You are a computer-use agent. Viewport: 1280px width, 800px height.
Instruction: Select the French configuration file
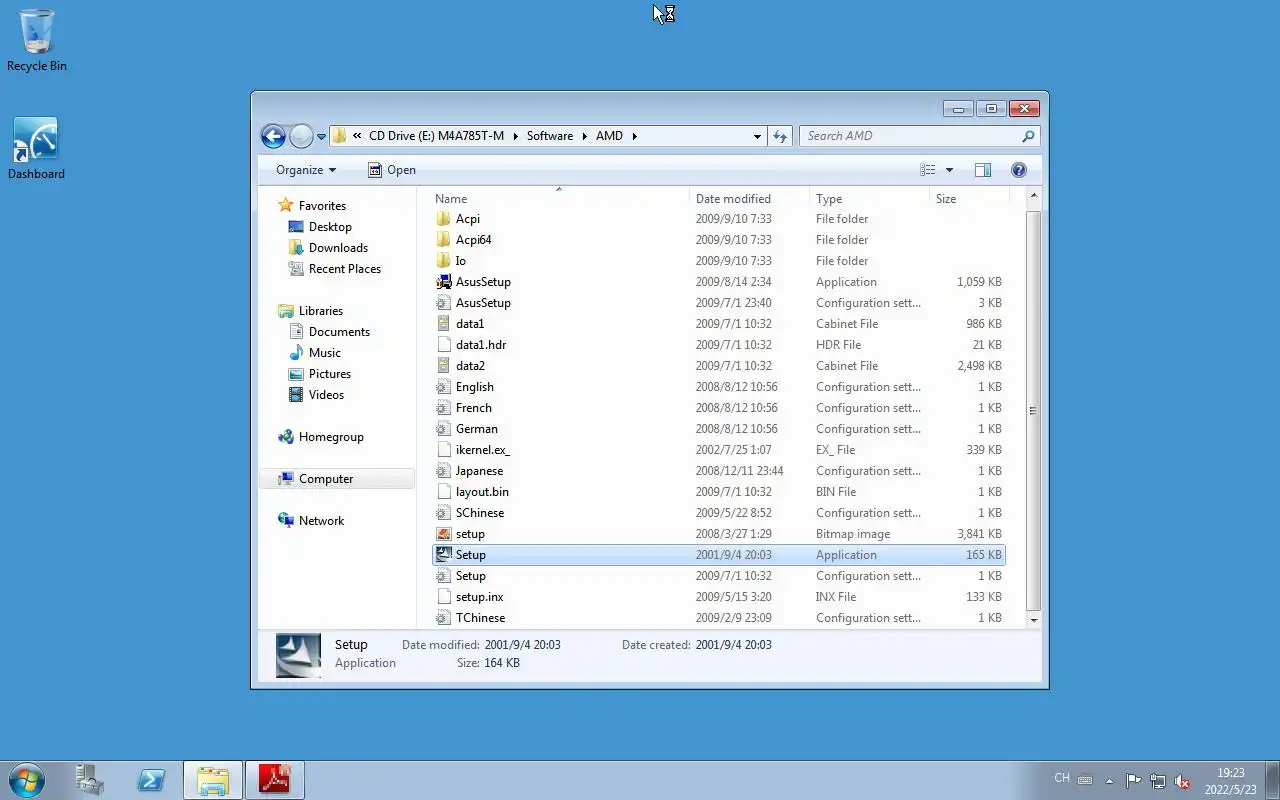point(719,408)
